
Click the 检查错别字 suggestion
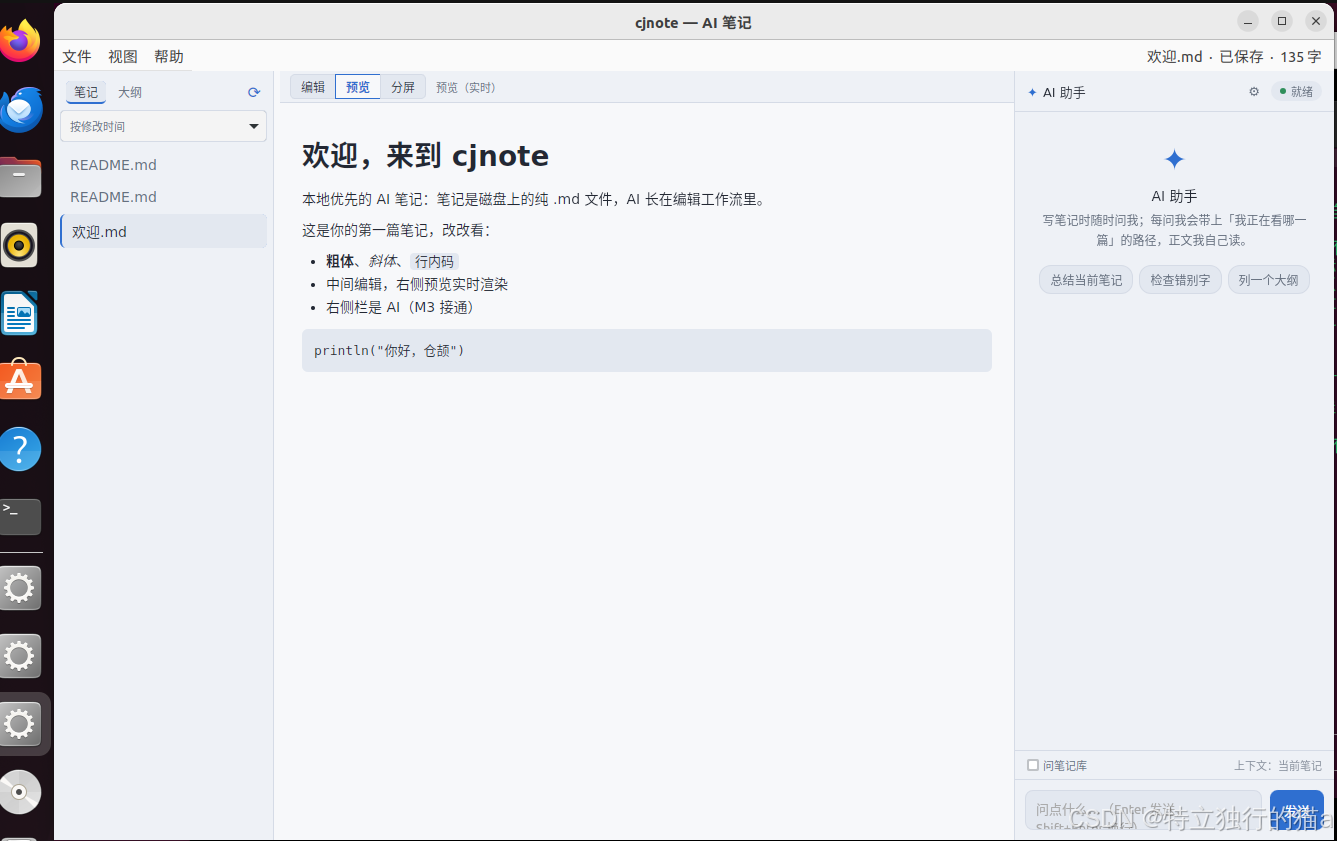coord(1180,280)
